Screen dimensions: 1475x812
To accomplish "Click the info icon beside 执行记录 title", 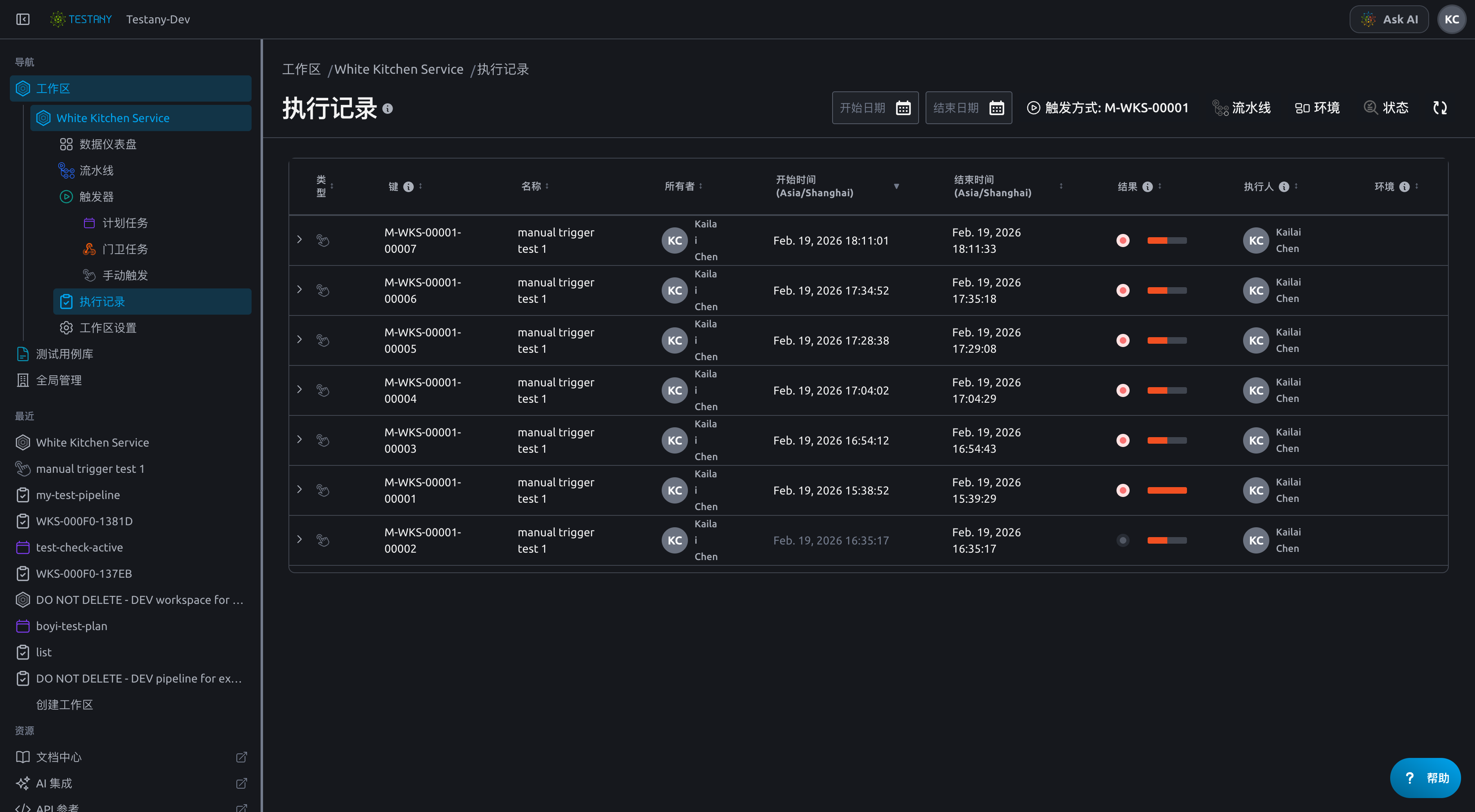I will coord(388,109).
